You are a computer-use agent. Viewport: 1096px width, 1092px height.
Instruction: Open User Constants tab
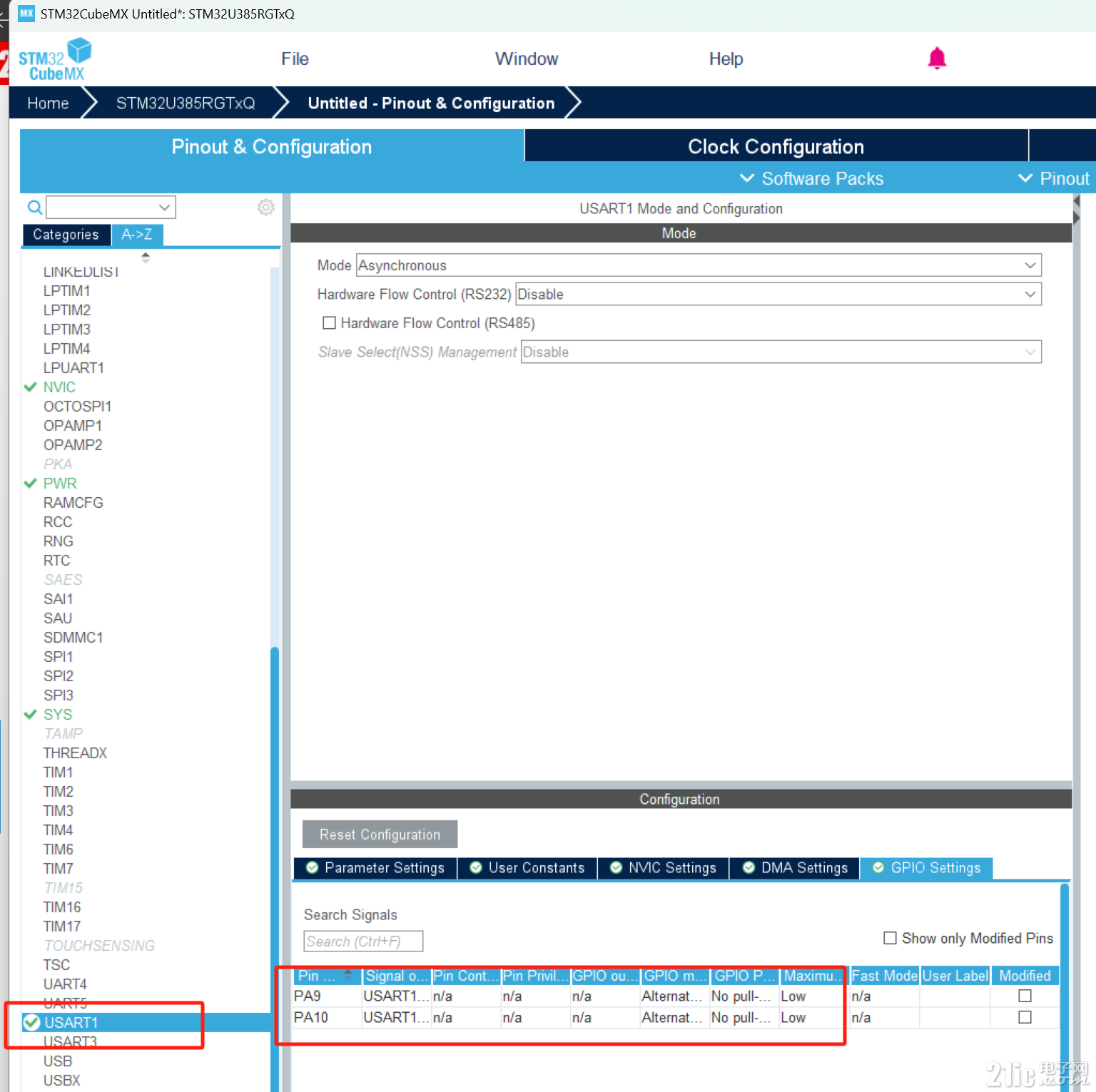pos(527,868)
